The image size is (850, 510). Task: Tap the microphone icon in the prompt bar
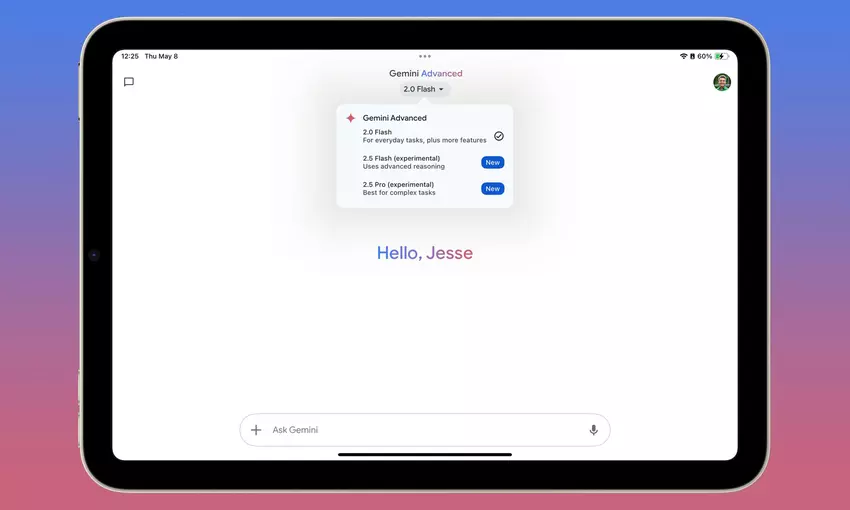pos(594,430)
